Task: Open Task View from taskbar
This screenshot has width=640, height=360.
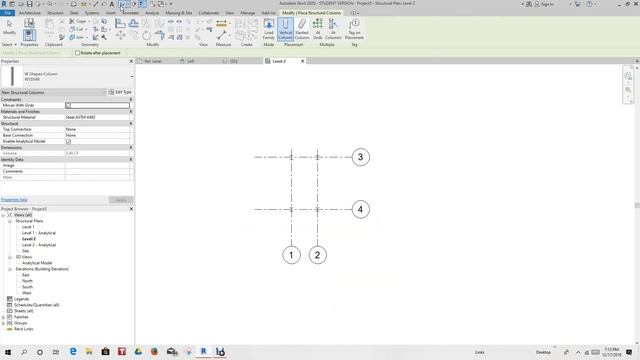Action: point(56,351)
